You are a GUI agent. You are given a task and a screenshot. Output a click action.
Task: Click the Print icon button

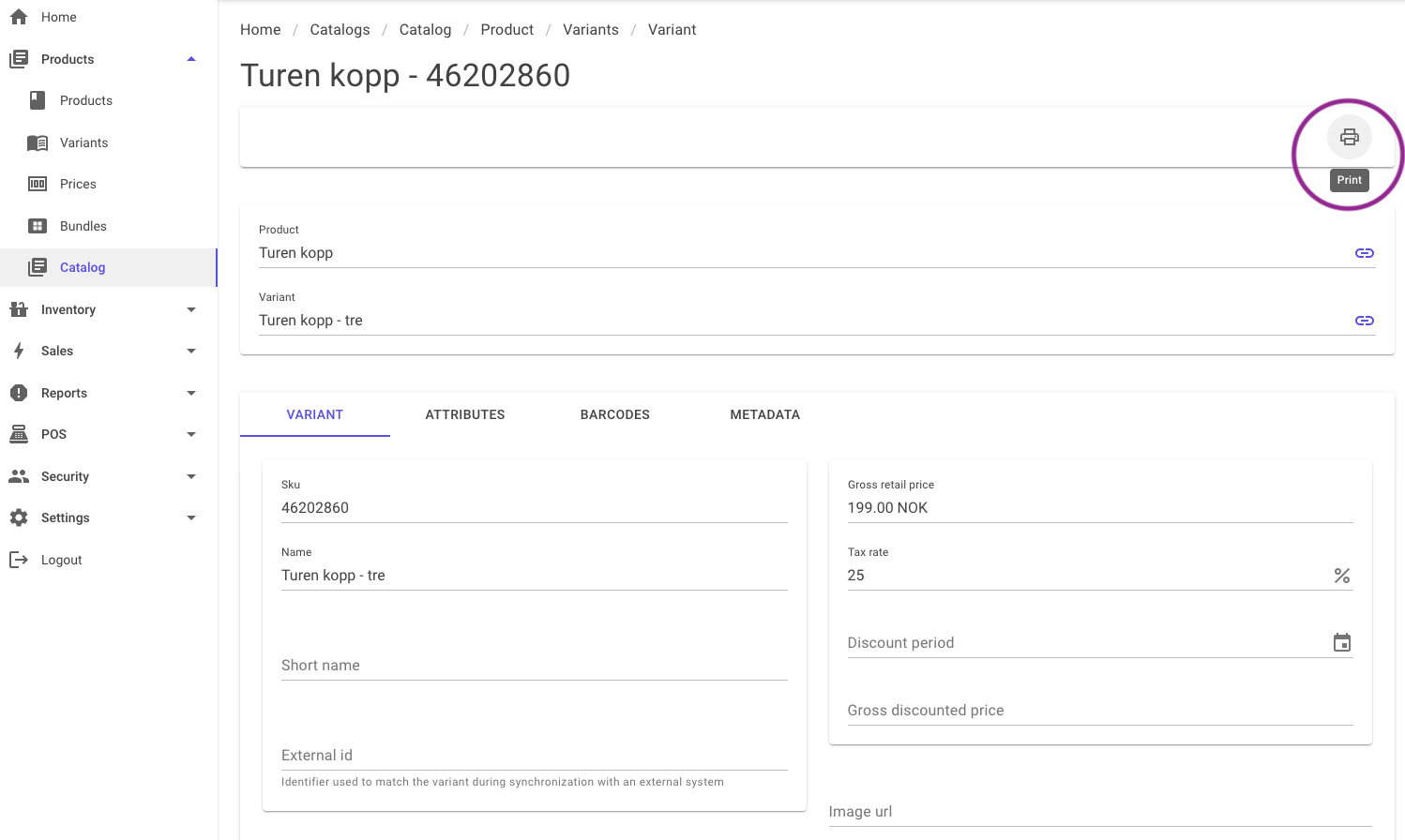[1349, 137]
